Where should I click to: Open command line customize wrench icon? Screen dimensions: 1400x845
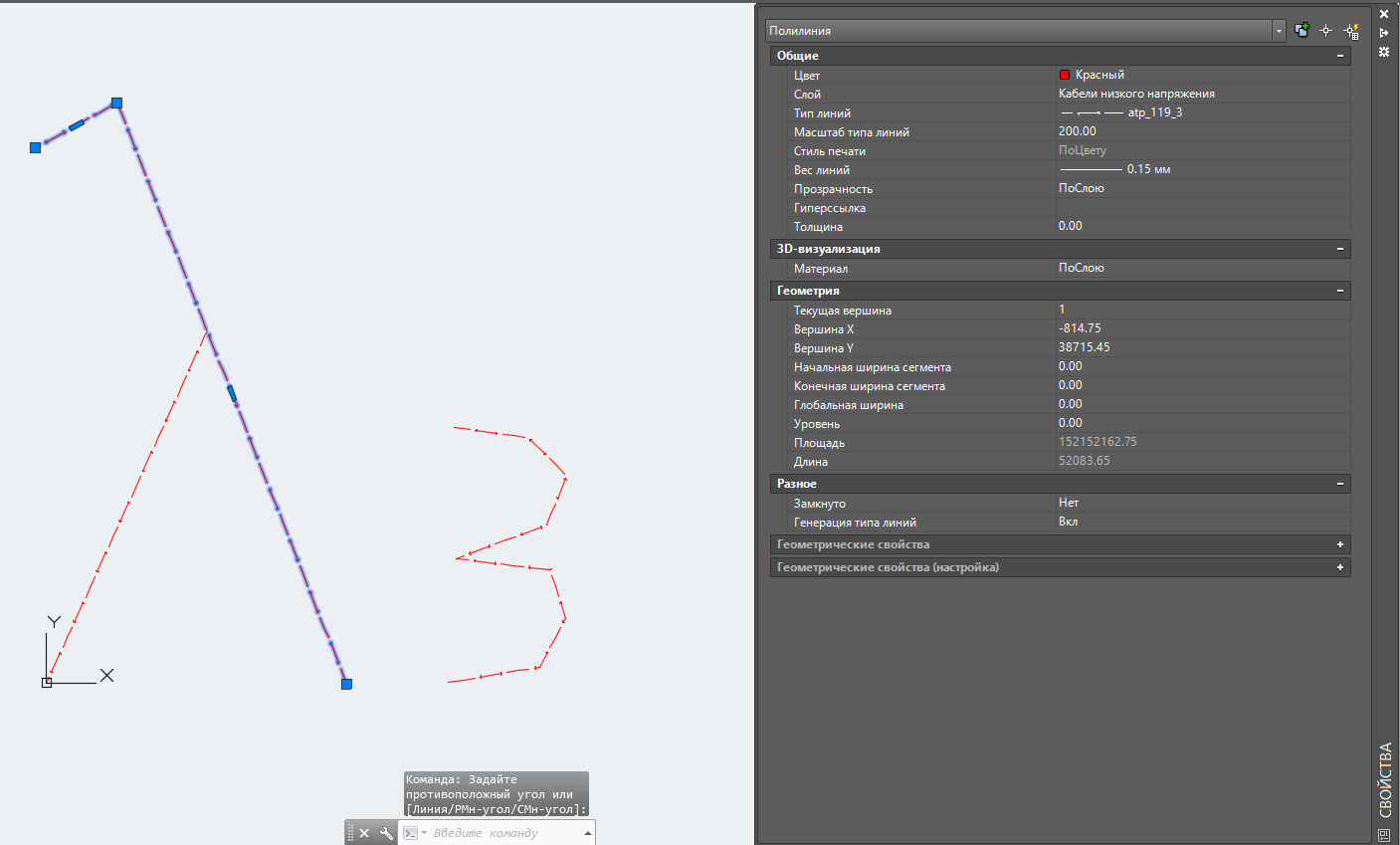click(x=386, y=833)
